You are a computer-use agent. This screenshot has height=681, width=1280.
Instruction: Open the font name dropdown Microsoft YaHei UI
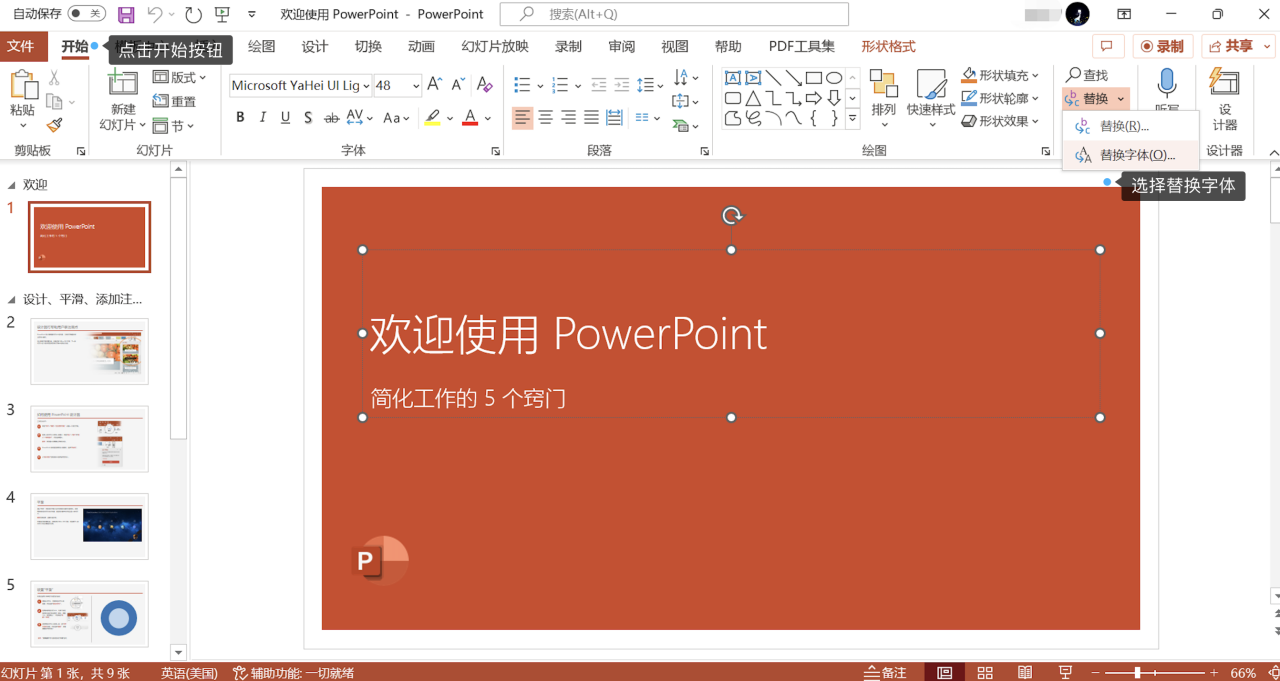click(366, 86)
